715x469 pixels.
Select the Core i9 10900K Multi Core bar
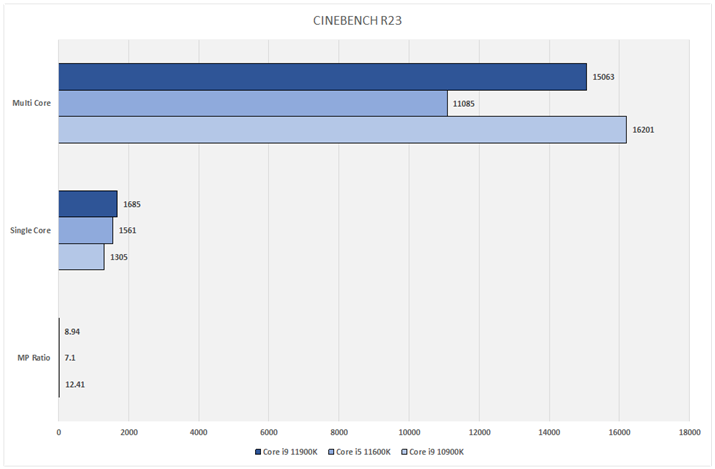[342, 130]
